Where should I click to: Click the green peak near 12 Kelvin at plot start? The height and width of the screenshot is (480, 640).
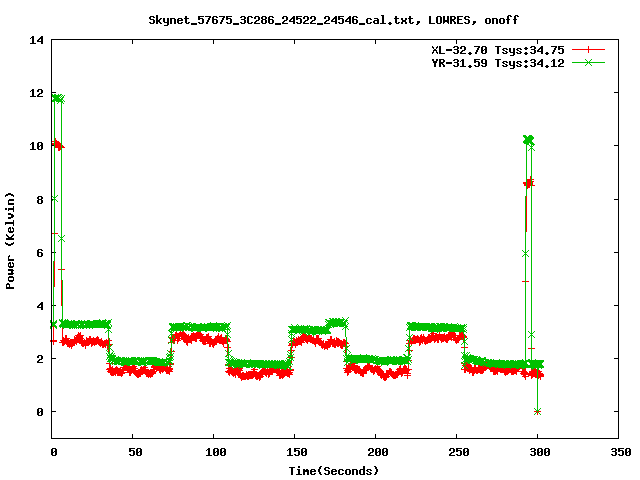point(58,98)
